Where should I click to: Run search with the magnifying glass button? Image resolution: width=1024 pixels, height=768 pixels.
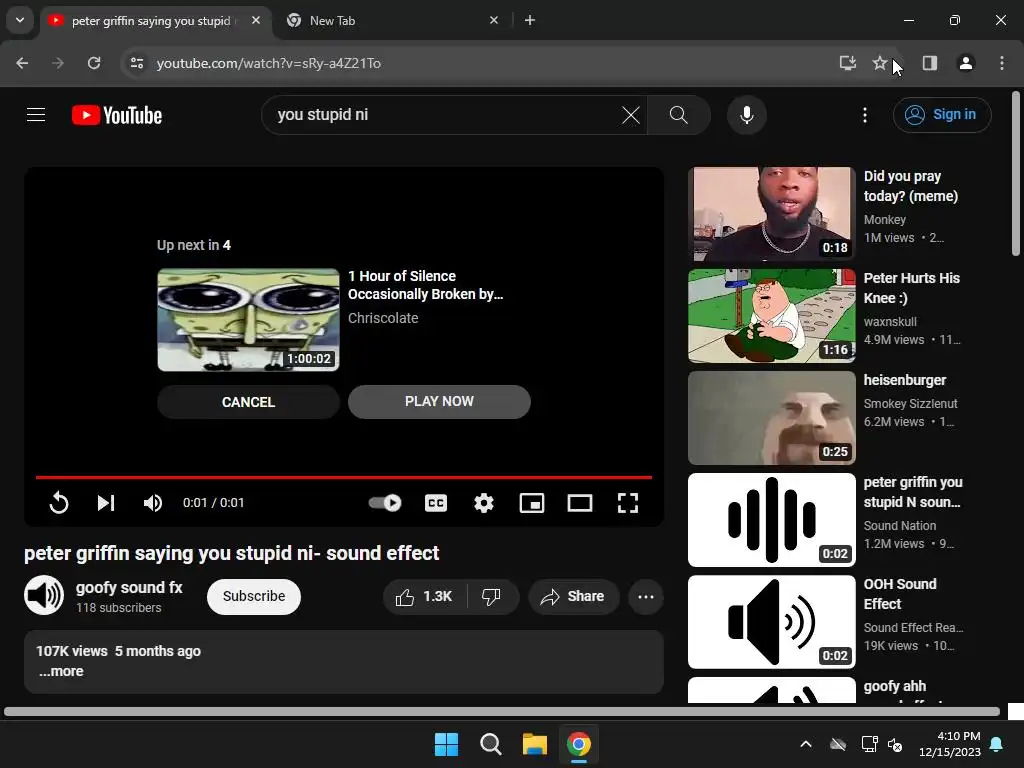(x=679, y=115)
